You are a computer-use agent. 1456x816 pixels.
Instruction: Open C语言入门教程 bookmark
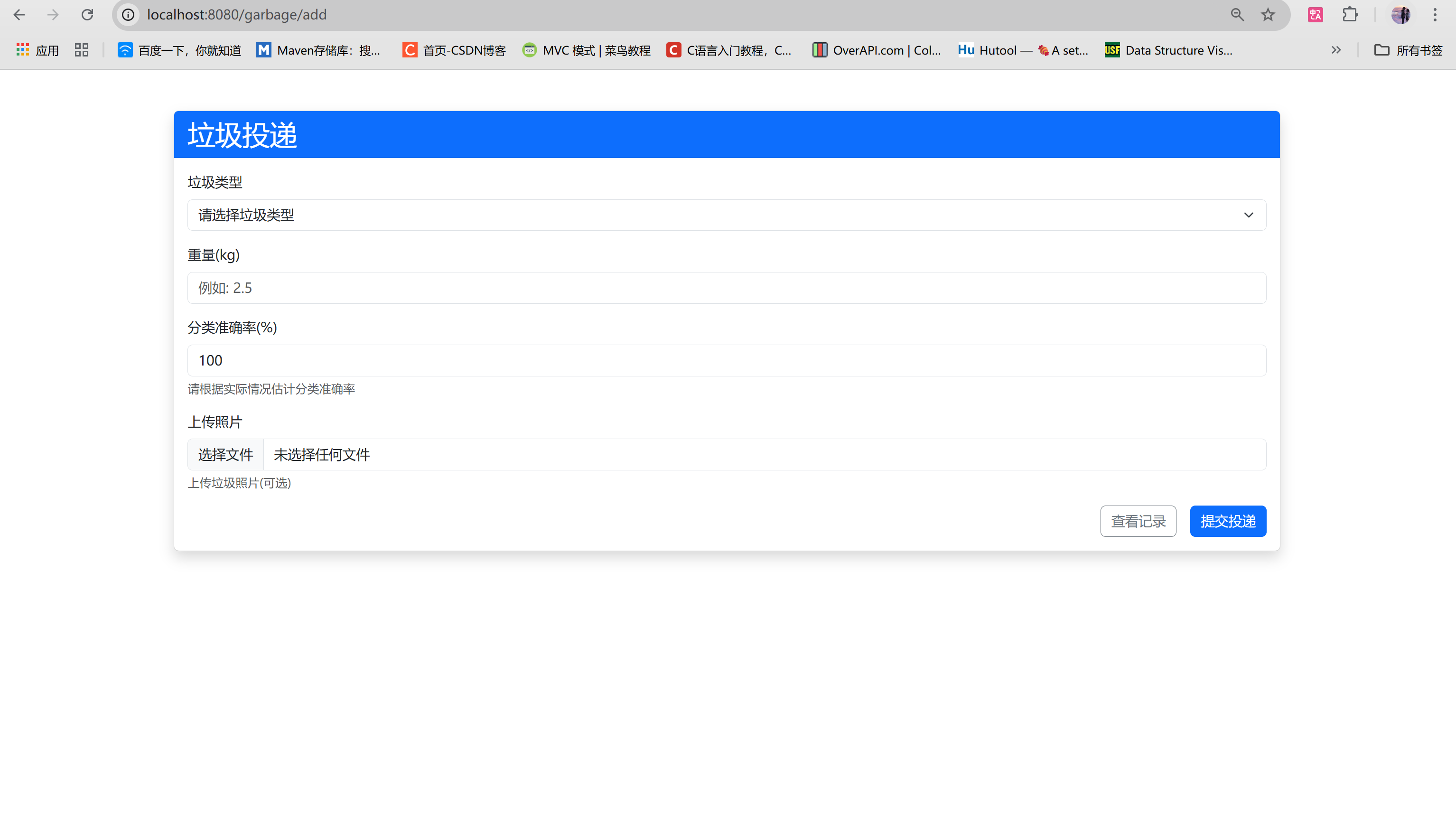pos(729,50)
